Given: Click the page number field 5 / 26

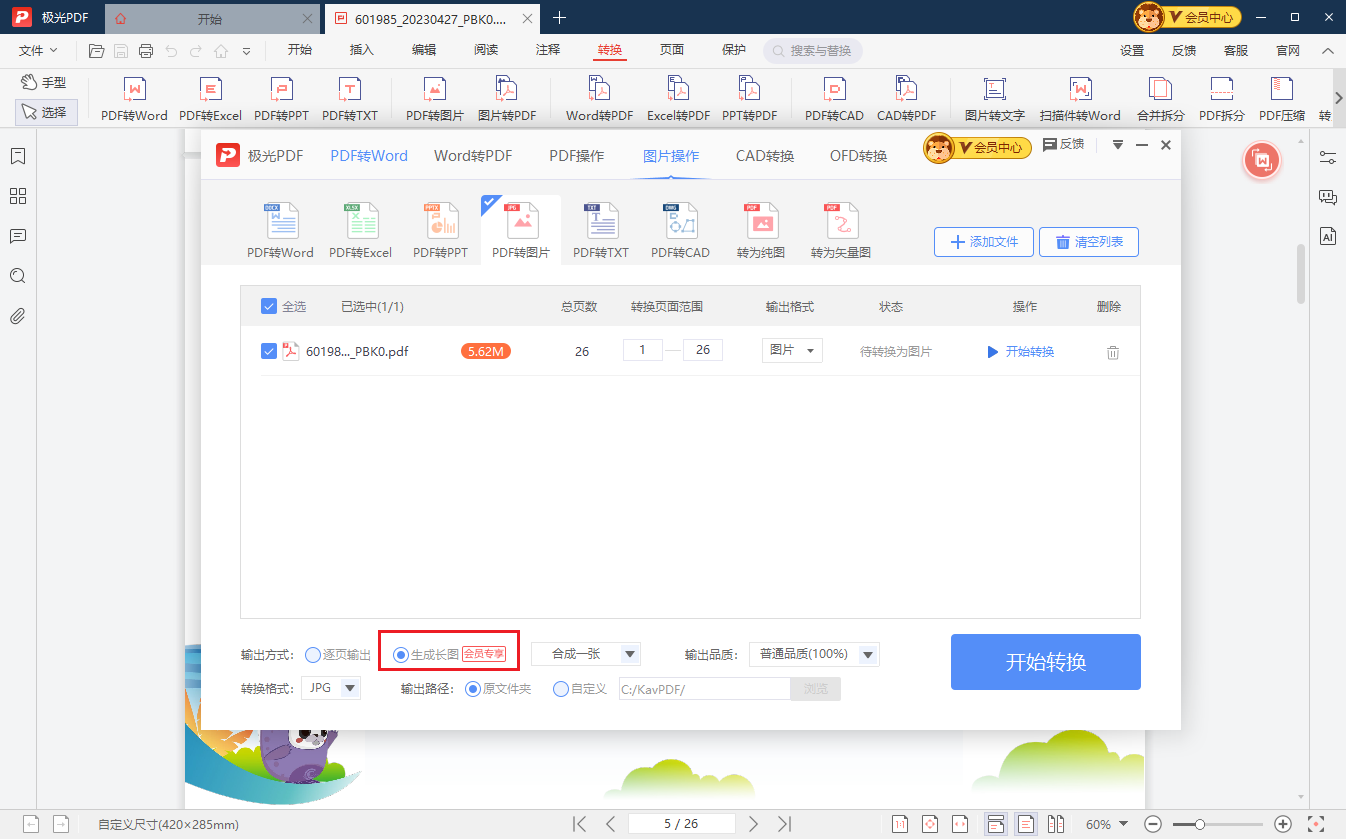Looking at the screenshot, I should coord(681,824).
